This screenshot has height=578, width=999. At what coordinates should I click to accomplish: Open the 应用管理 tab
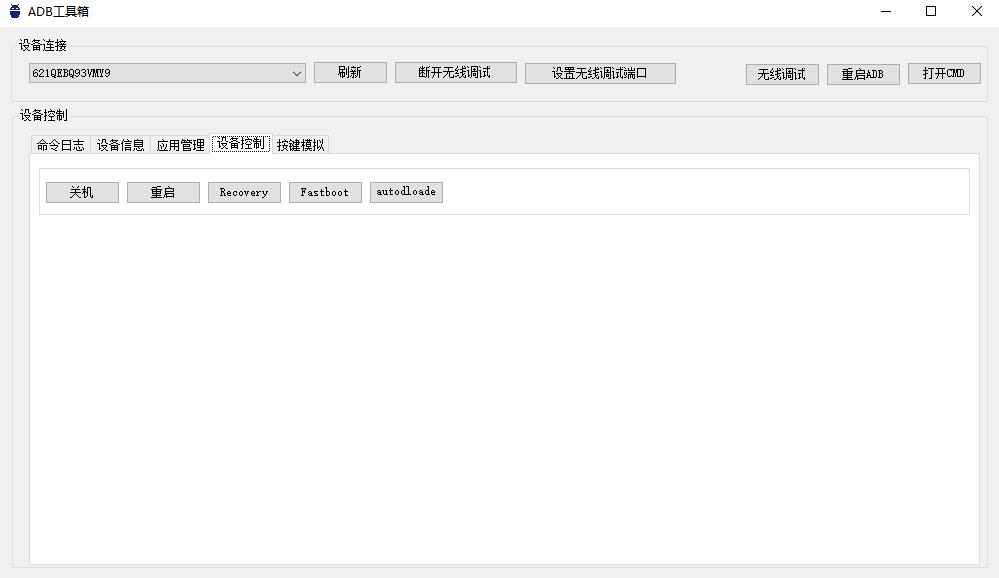click(179, 144)
